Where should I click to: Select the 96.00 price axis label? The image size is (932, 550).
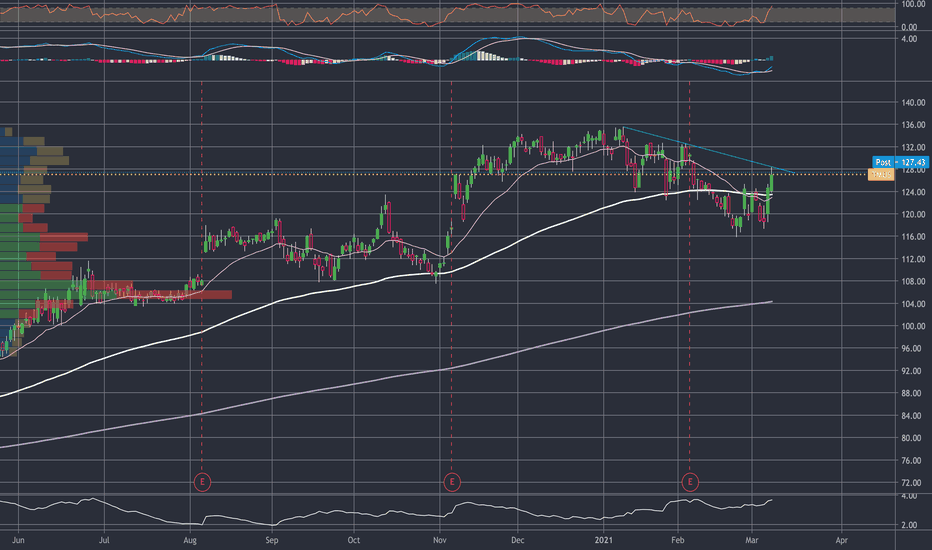coord(913,348)
